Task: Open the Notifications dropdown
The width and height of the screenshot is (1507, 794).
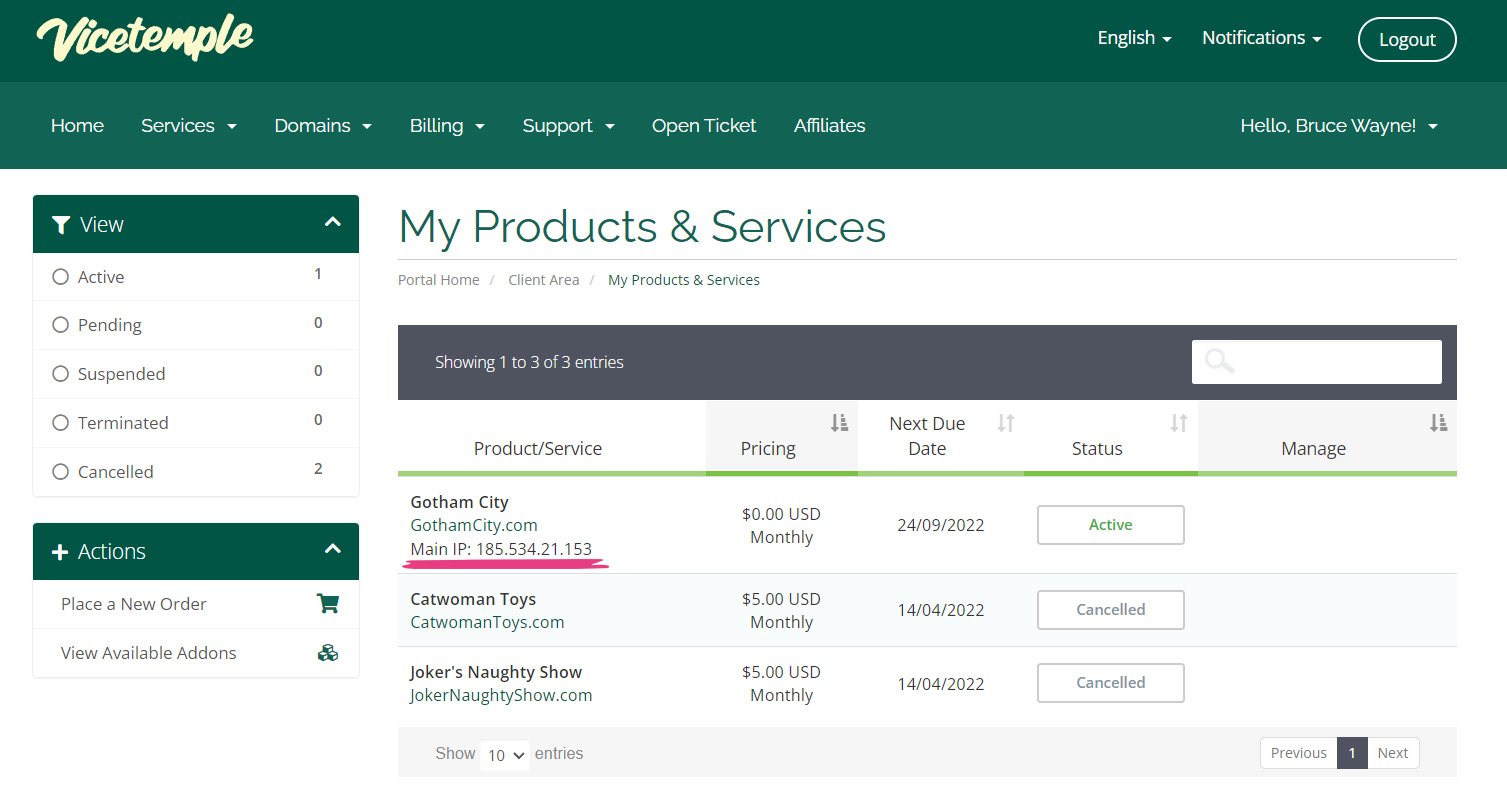Action: [1261, 38]
